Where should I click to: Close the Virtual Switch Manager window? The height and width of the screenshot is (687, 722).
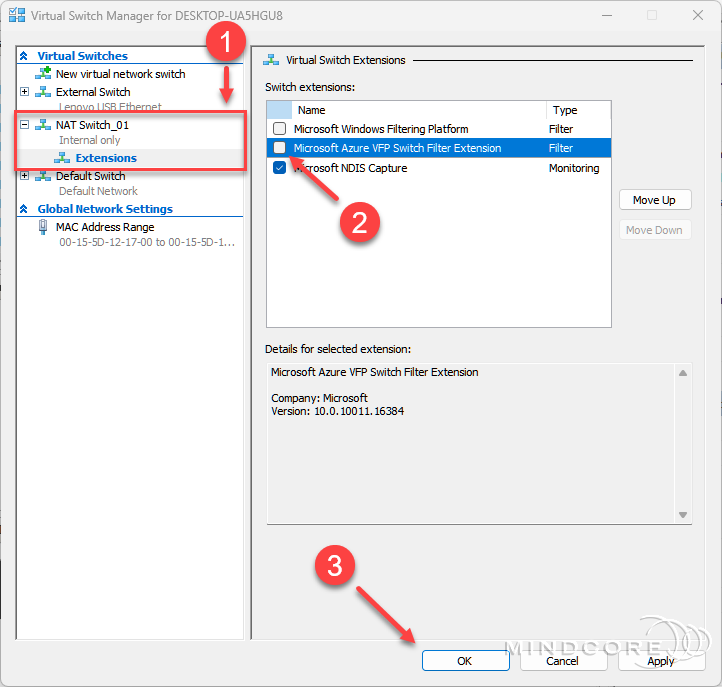[x=698, y=15]
